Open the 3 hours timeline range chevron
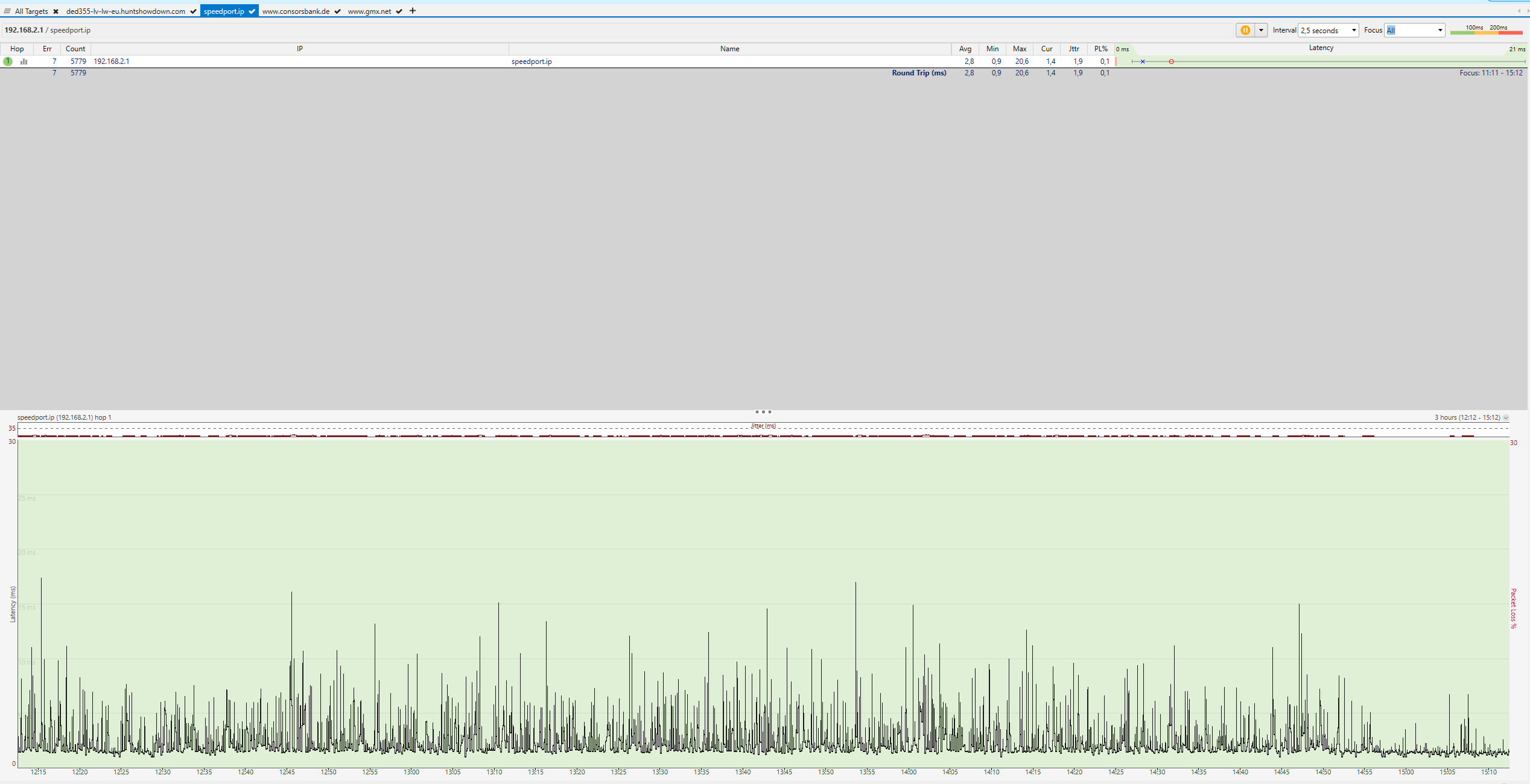 coord(1506,417)
